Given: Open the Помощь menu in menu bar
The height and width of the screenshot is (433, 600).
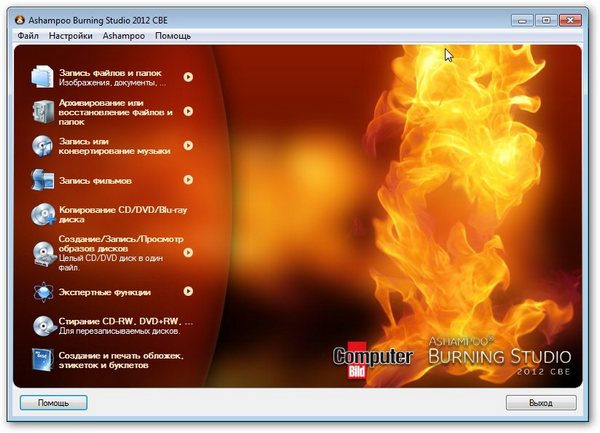Looking at the screenshot, I should tap(173, 36).
